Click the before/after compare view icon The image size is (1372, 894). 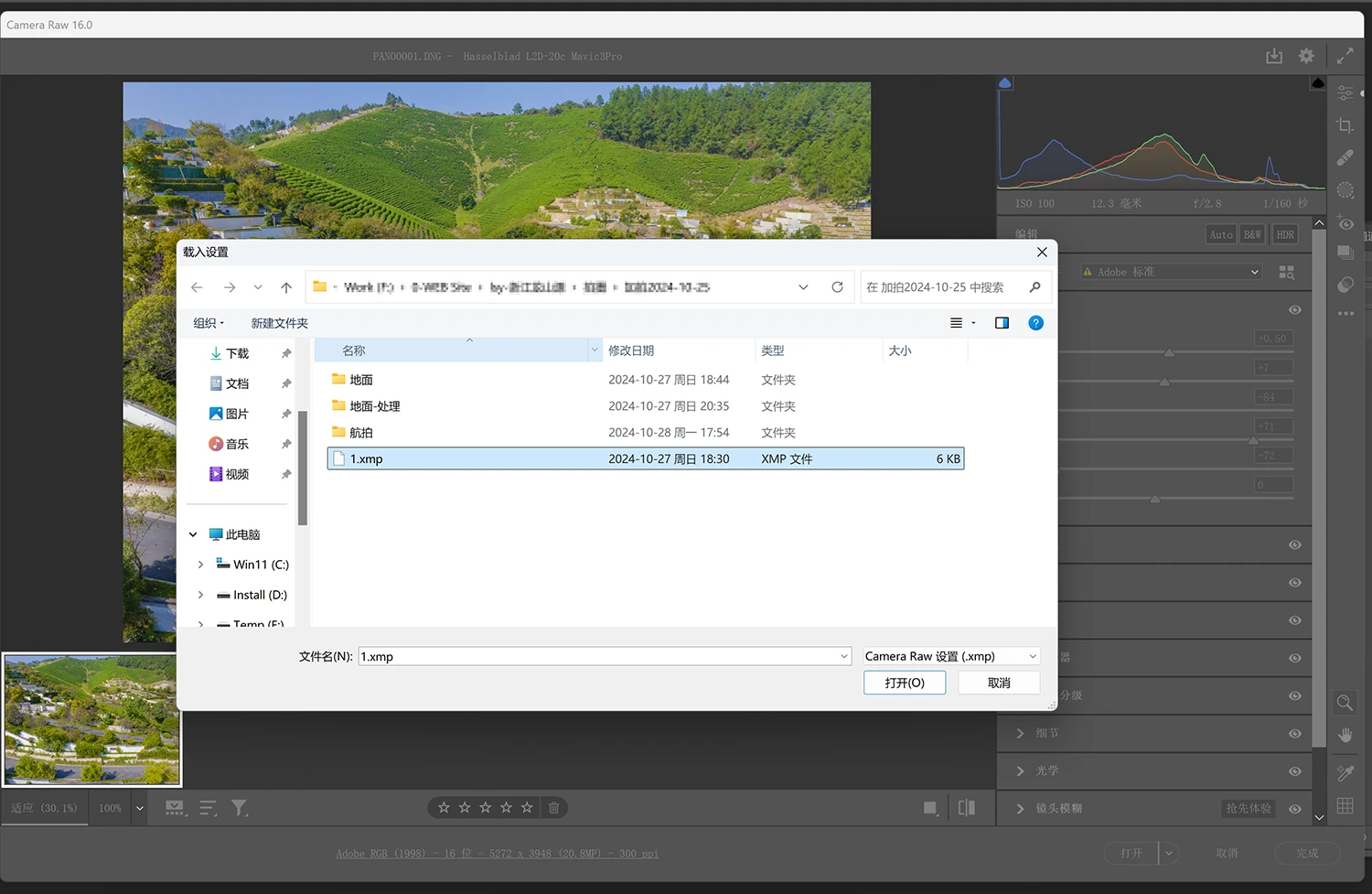coord(966,807)
